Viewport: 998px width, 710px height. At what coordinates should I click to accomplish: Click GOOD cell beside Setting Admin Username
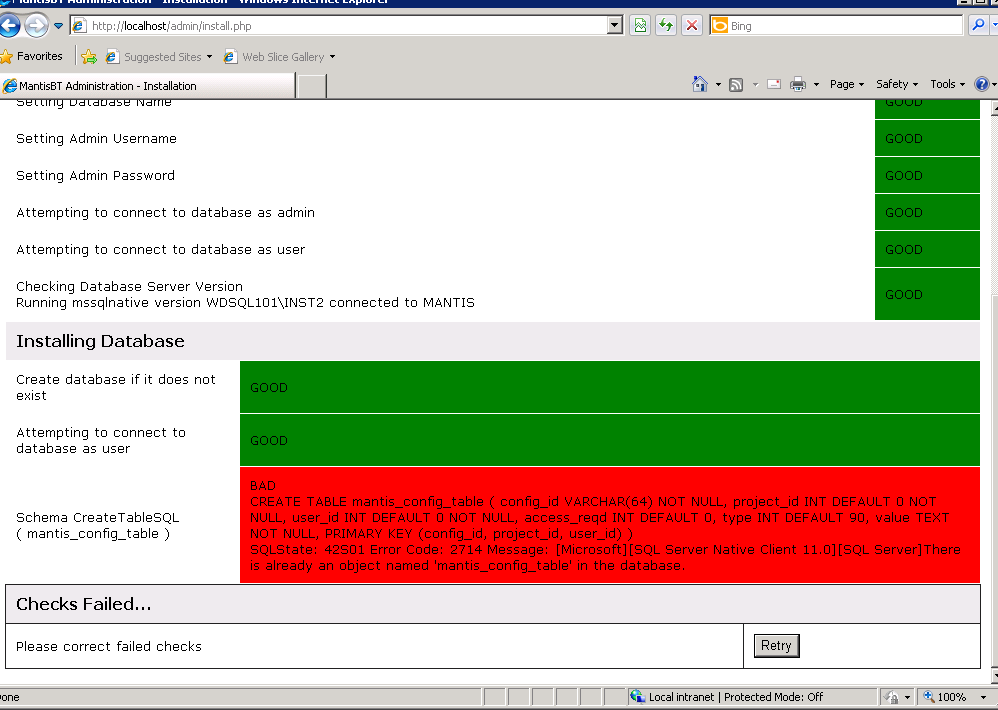click(x=927, y=138)
